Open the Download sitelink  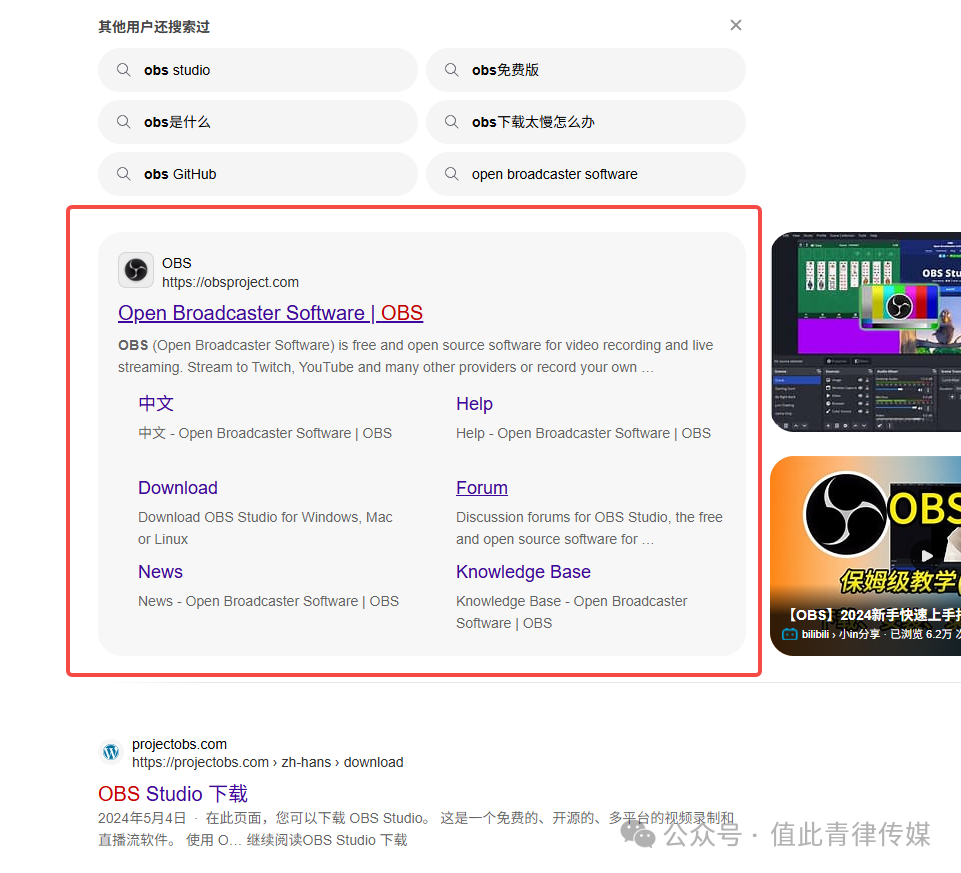178,488
